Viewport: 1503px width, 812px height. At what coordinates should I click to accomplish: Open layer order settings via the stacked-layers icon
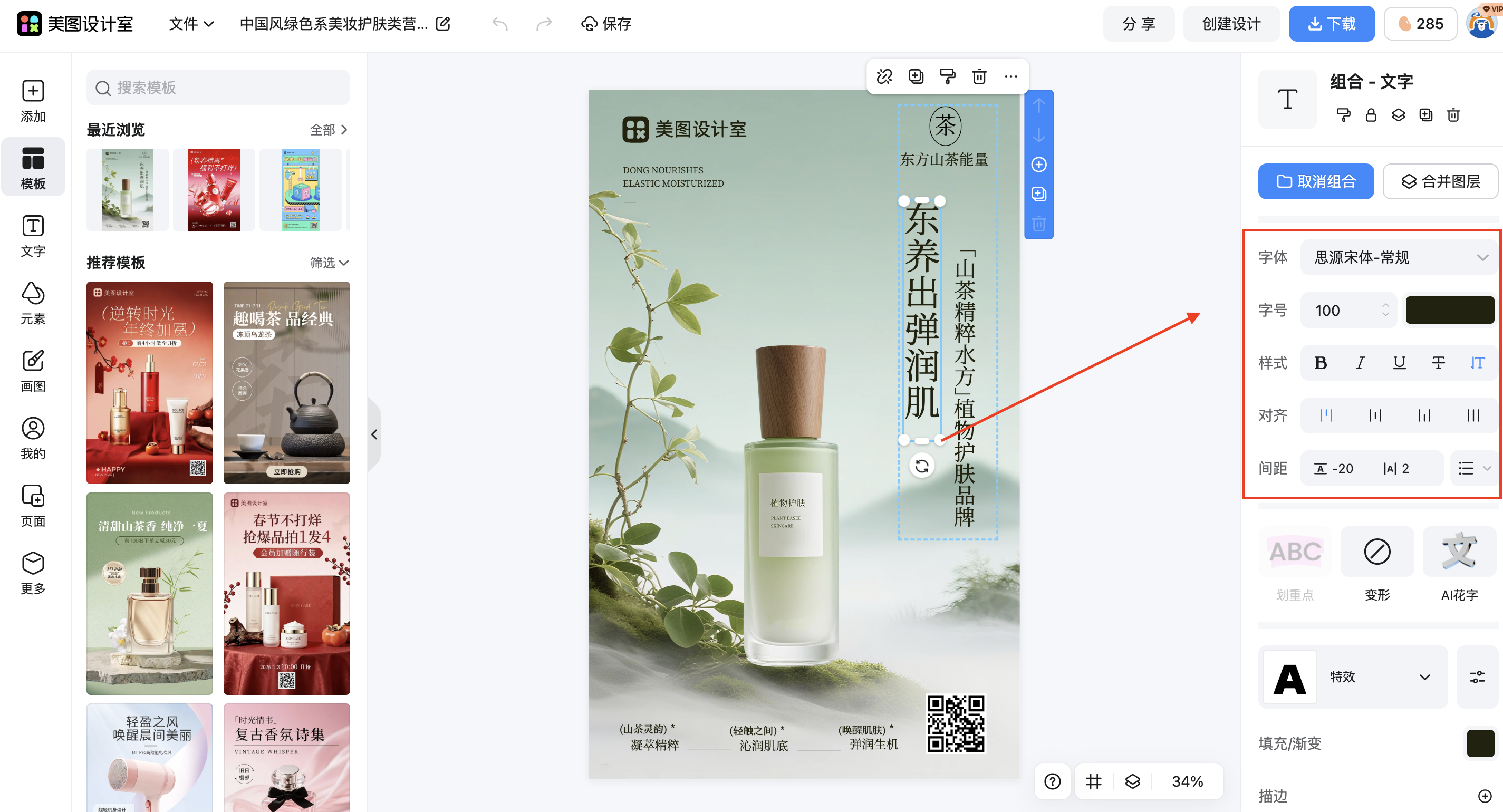coord(1399,115)
